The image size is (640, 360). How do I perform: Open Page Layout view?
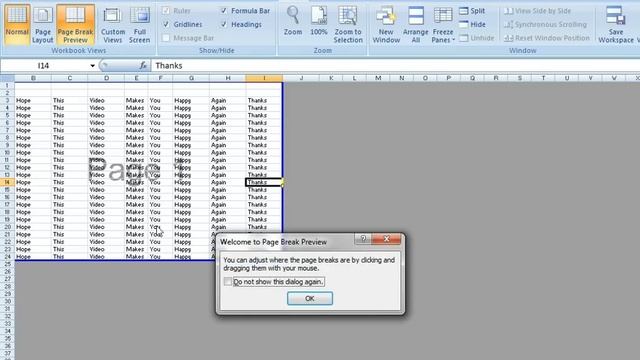tap(42, 24)
